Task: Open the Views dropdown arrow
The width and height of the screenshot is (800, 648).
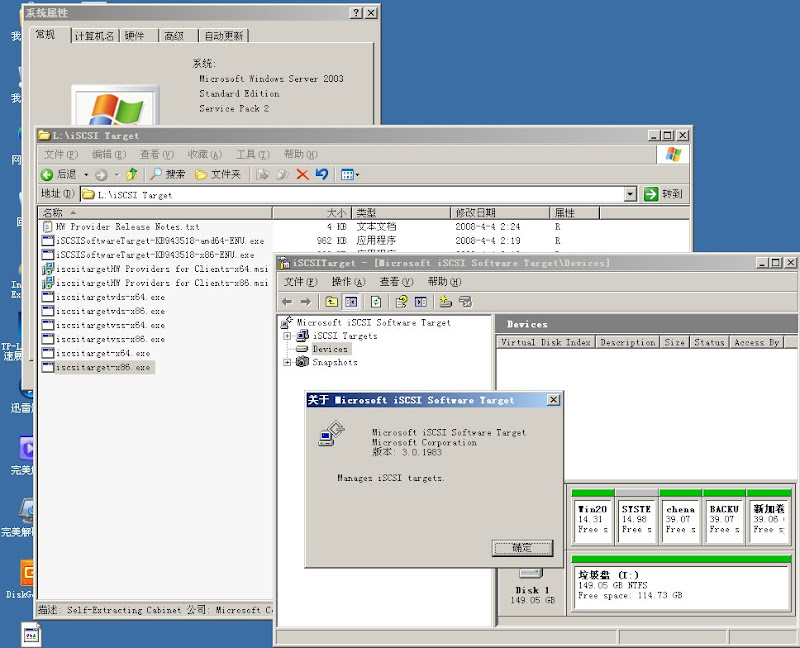Action: [357, 175]
